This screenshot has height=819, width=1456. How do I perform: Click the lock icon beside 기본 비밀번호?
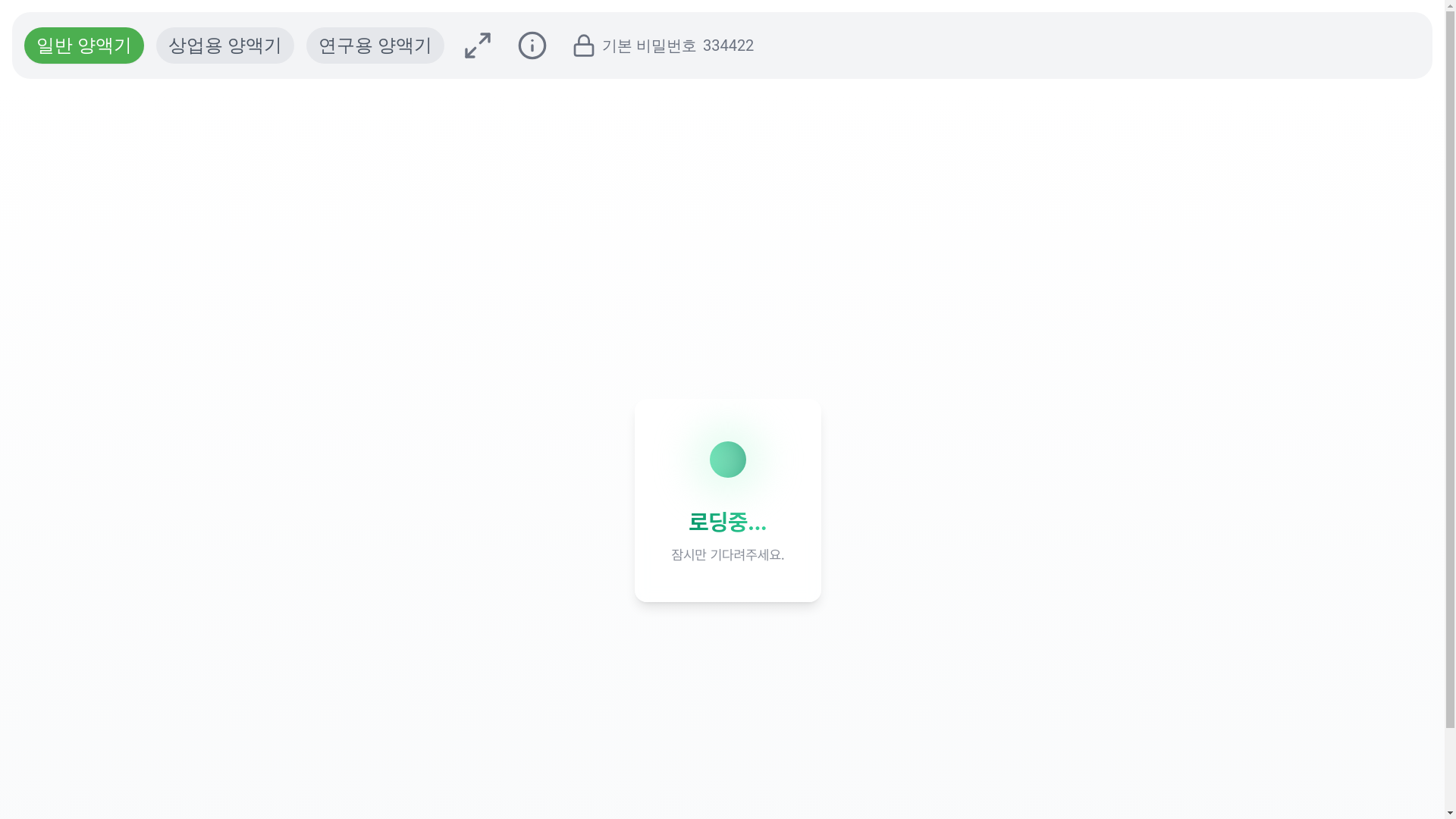pos(584,45)
